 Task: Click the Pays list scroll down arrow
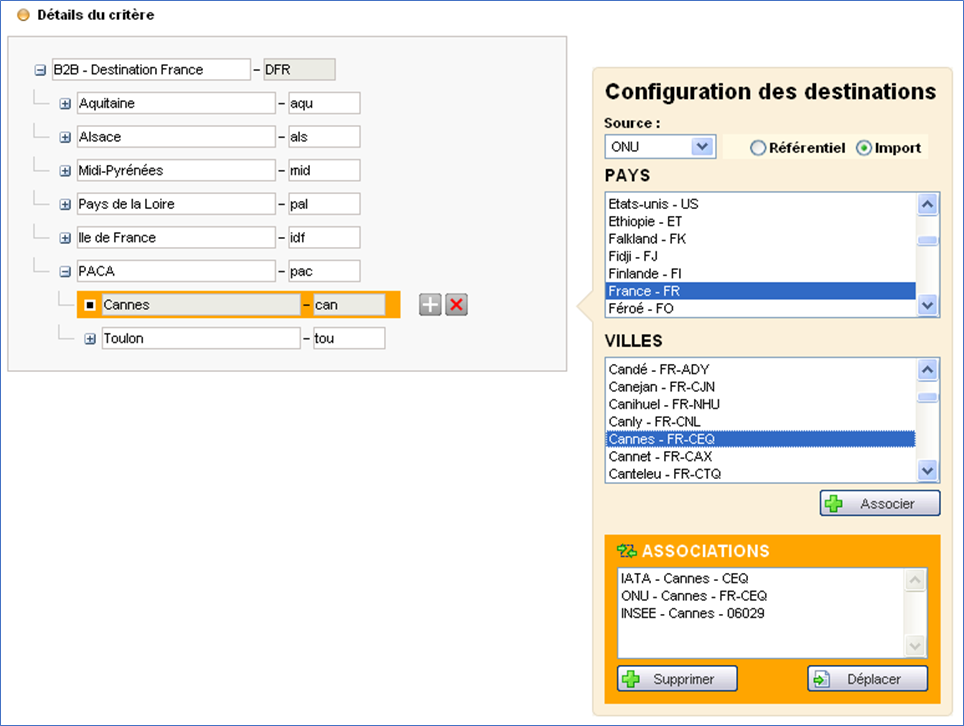pyautogui.click(x=927, y=306)
